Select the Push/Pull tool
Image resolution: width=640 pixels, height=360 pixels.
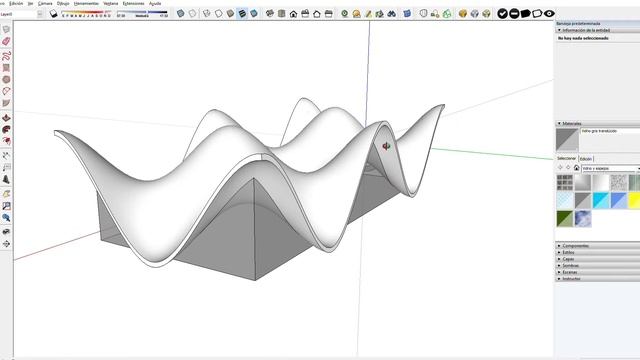(6, 118)
